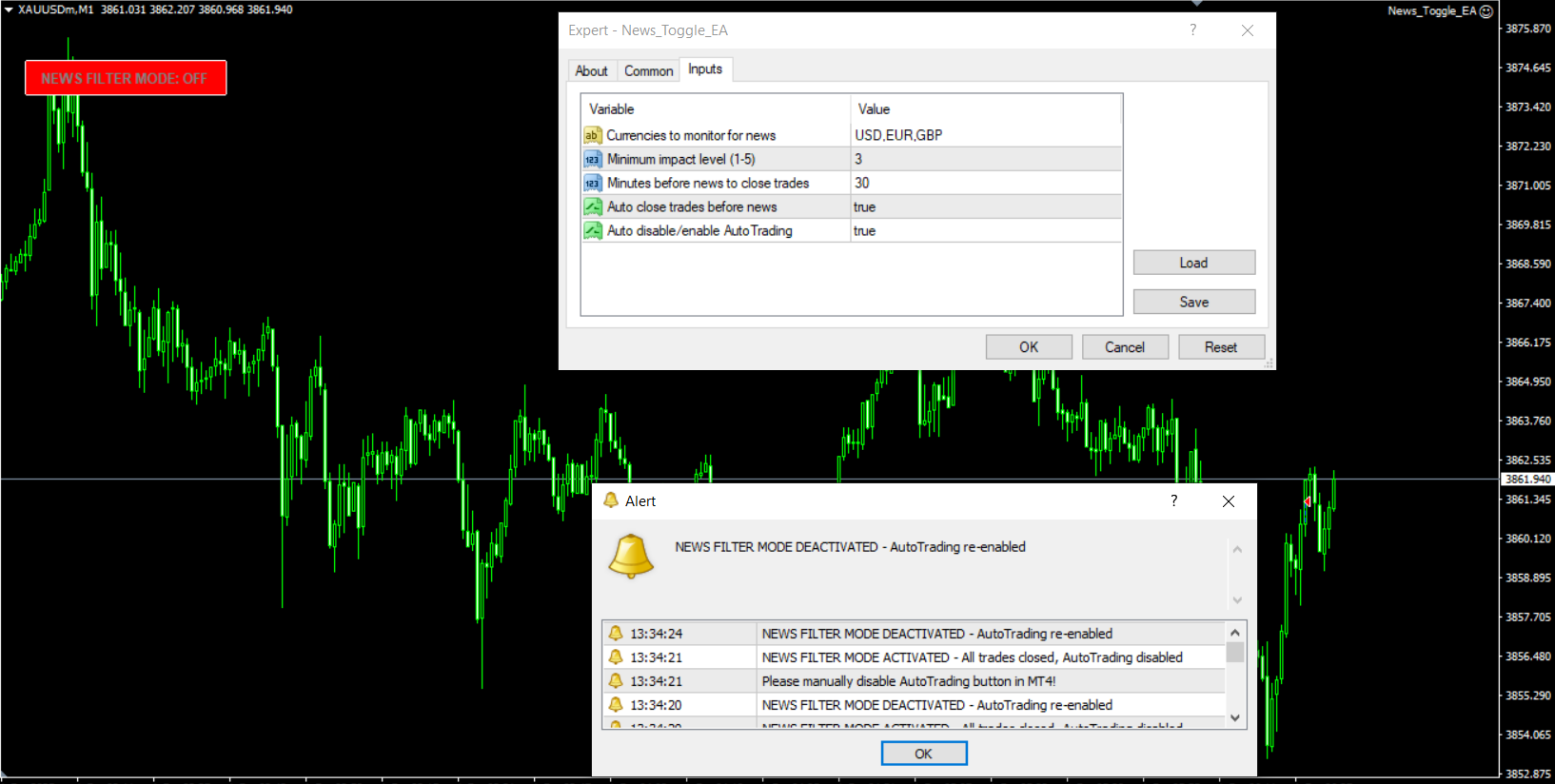Click Reset to restore default inputs
1555x784 pixels.
point(1221,347)
